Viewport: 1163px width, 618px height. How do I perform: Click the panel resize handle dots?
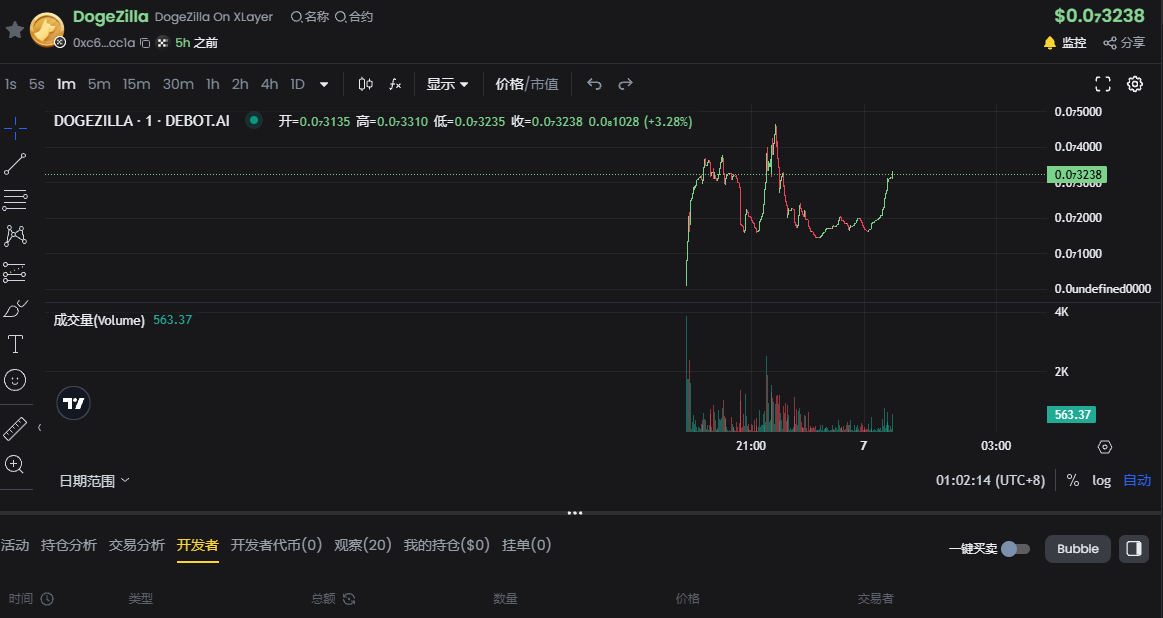click(x=575, y=513)
